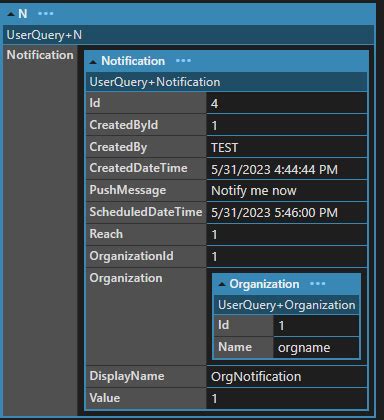Select the UserQuery+N type row

189,35
